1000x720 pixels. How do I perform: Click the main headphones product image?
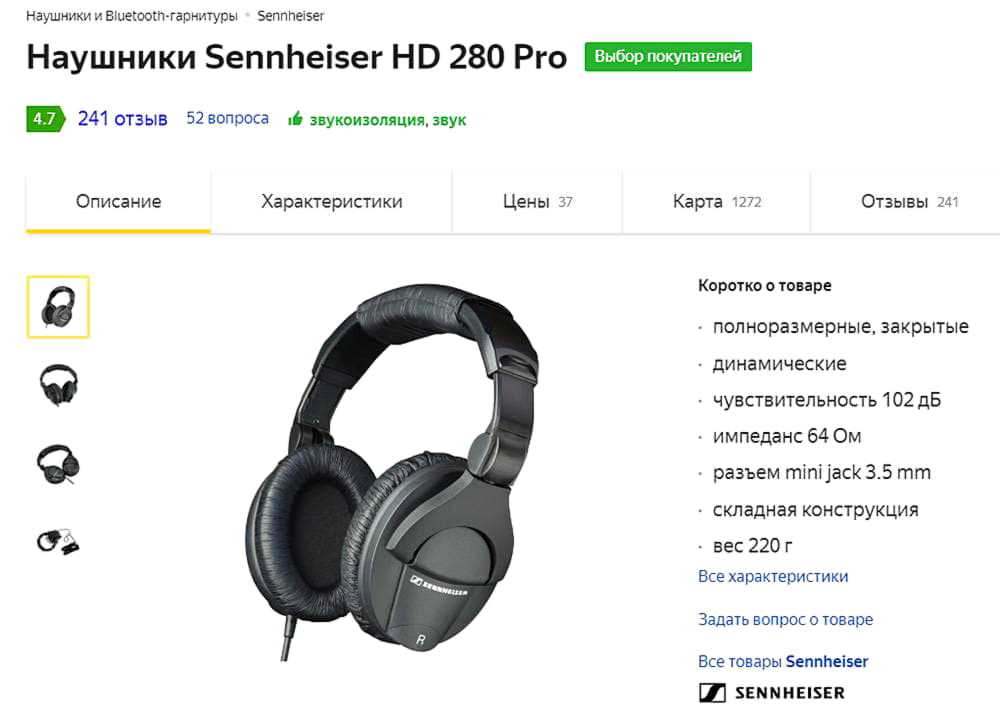pyautogui.click(x=391, y=472)
